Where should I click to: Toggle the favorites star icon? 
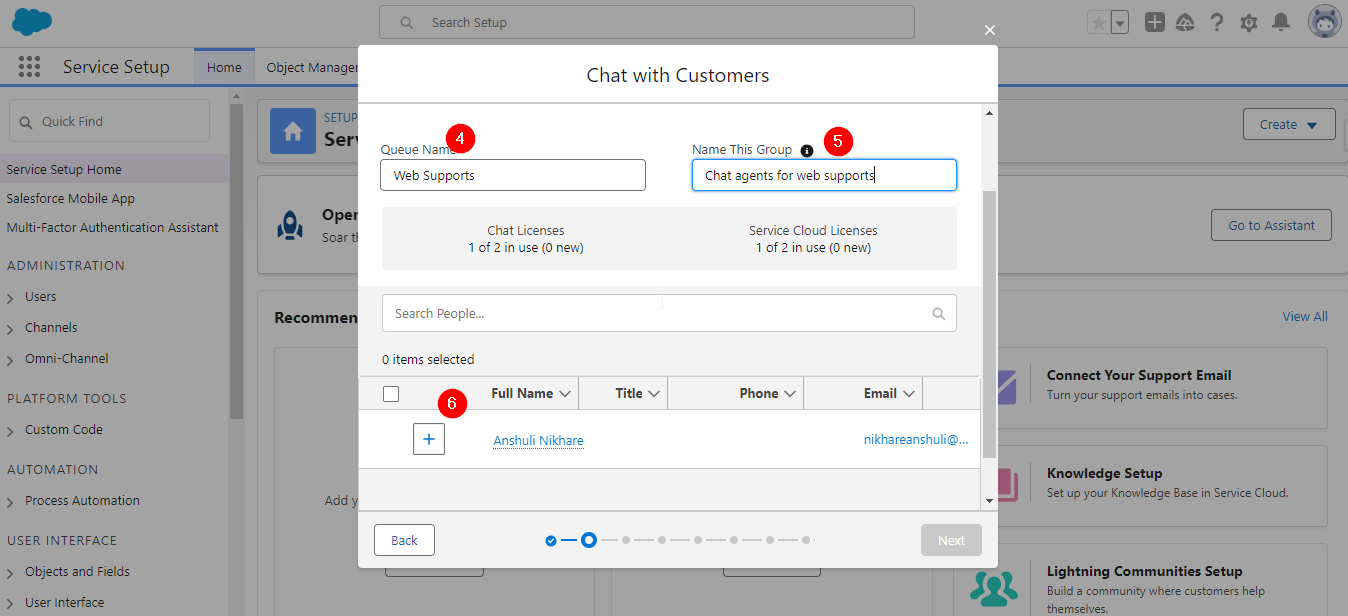pos(1097,20)
